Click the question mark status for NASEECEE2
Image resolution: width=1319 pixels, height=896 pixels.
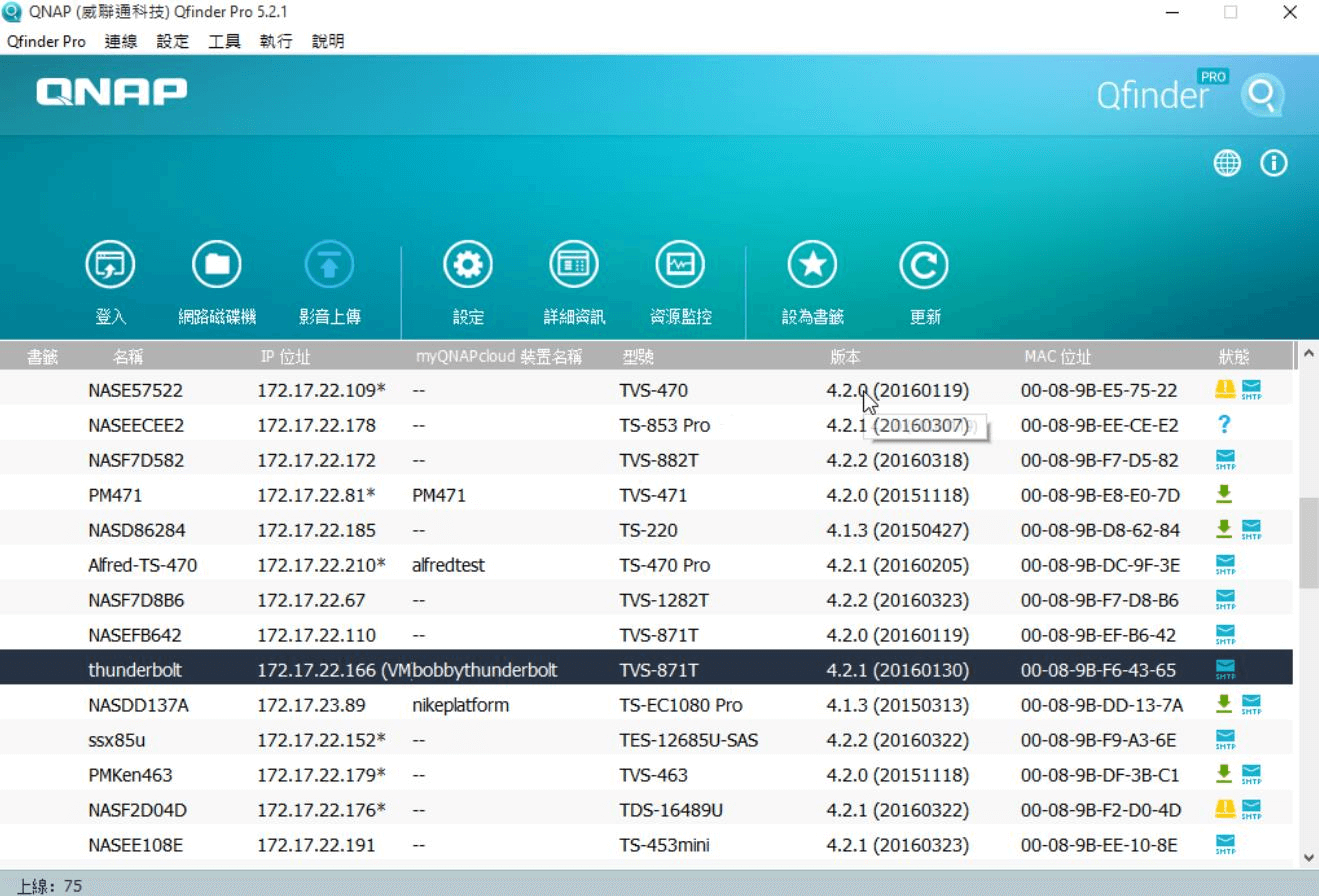click(x=1224, y=424)
